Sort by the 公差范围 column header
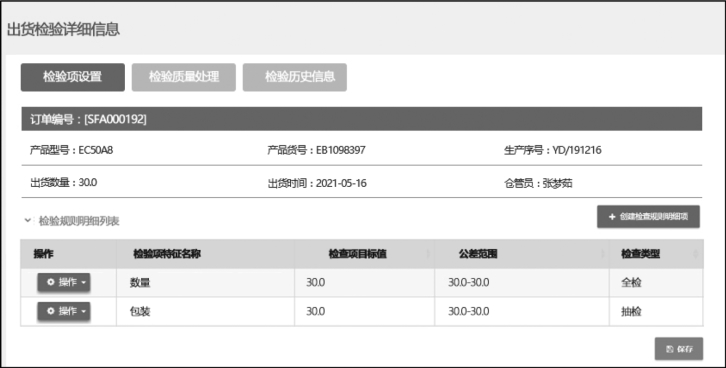The image size is (726, 368). pos(522,254)
